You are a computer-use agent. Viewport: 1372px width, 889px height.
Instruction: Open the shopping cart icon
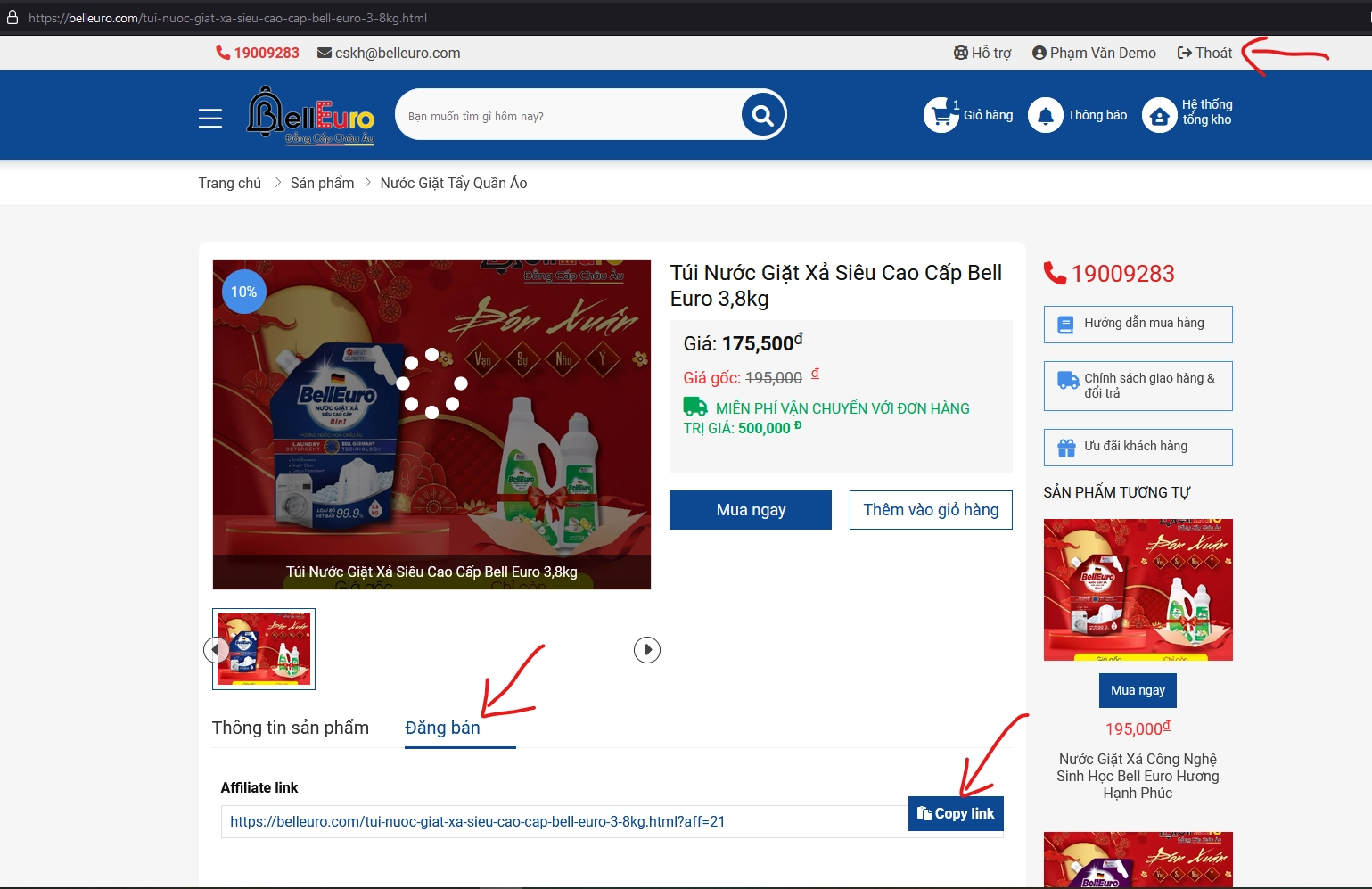pos(941,115)
